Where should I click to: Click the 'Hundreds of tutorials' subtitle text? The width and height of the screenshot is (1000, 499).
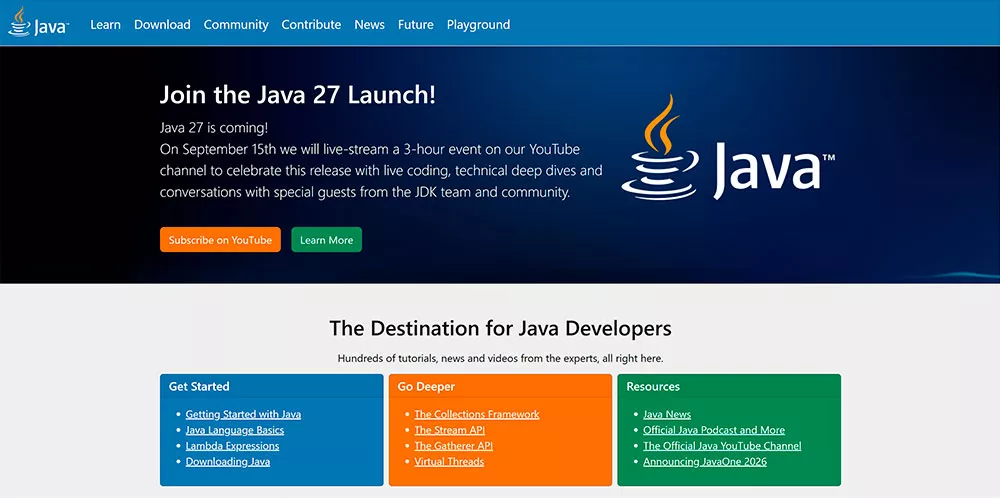[500, 358]
